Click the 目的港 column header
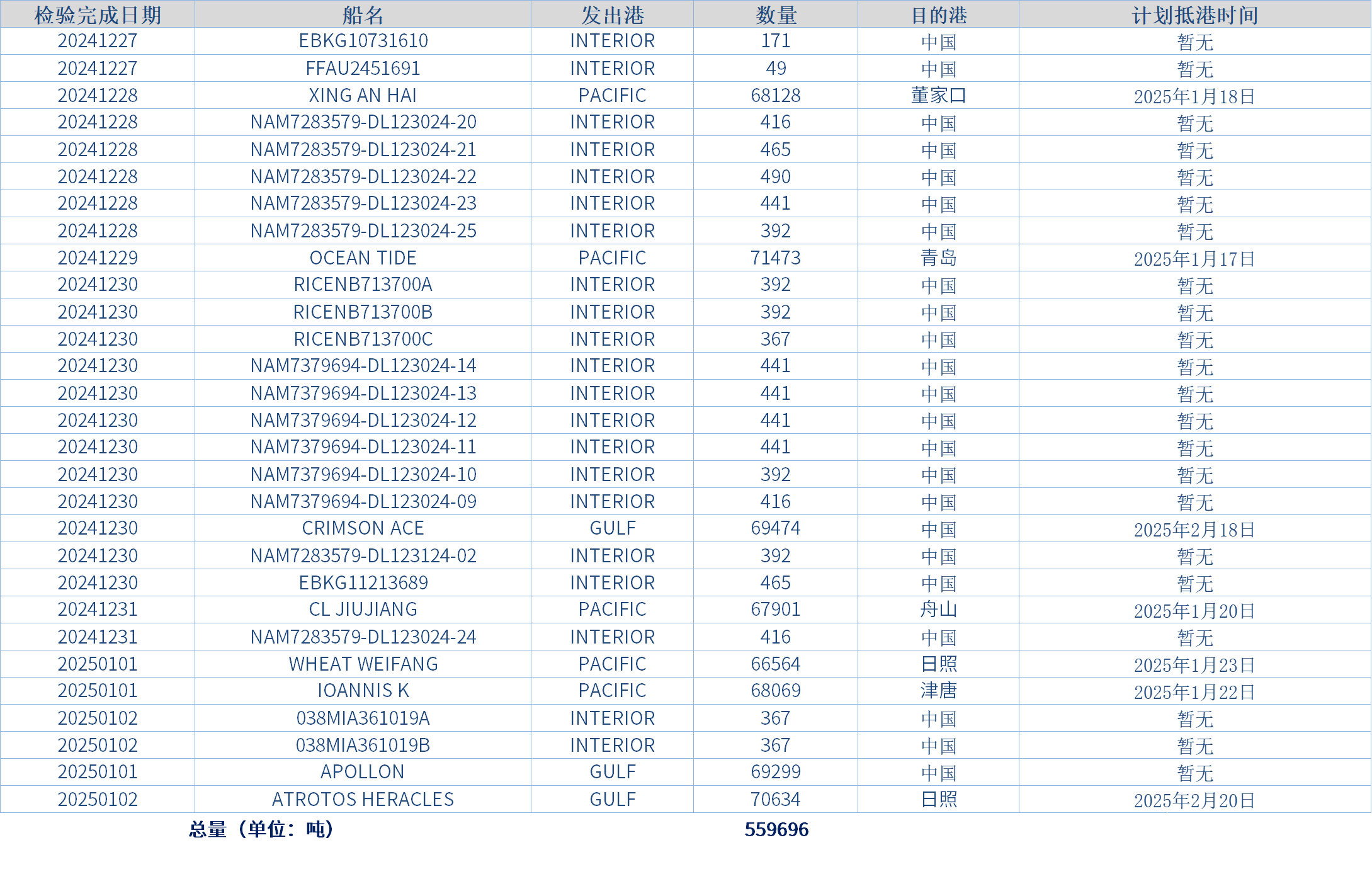1372x874 pixels. pyautogui.click(x=938, y=14)
